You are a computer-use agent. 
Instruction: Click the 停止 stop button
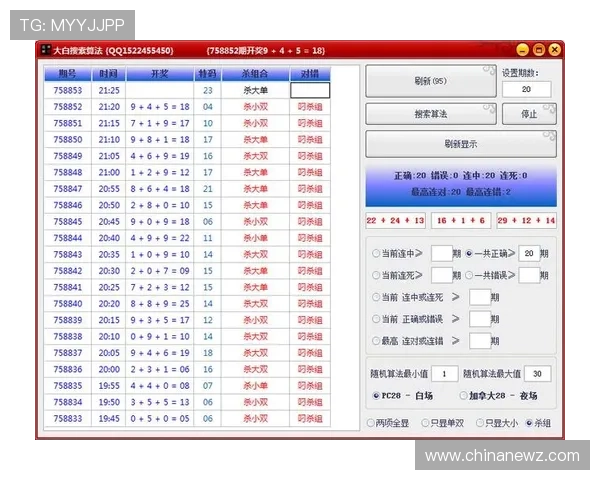pos(529,114)
